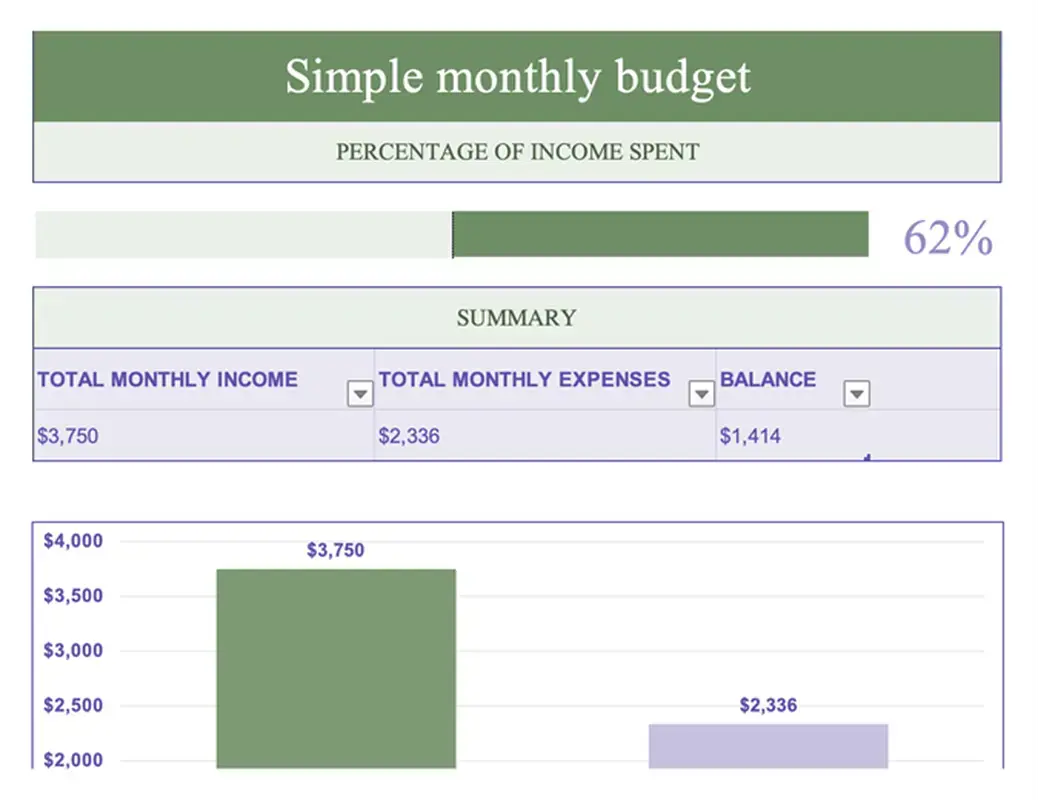Viewport: 1038px width, 800px height.
Task: Select the $2,336 chart data label
Action: click(767, 705)
